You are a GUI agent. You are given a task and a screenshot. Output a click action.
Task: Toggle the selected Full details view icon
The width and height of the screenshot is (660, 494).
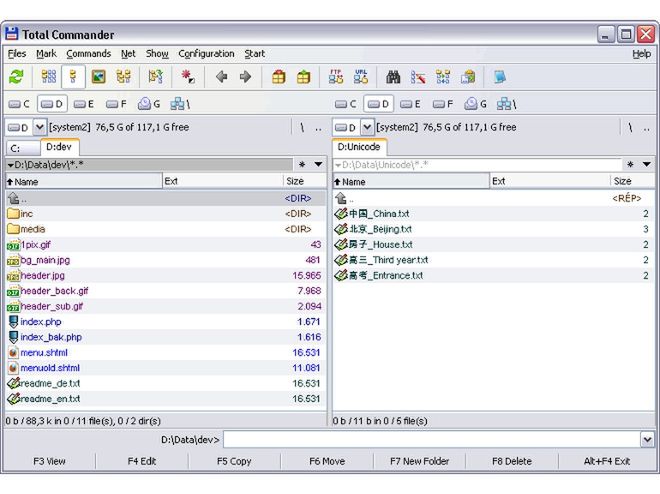click(73, 77)
